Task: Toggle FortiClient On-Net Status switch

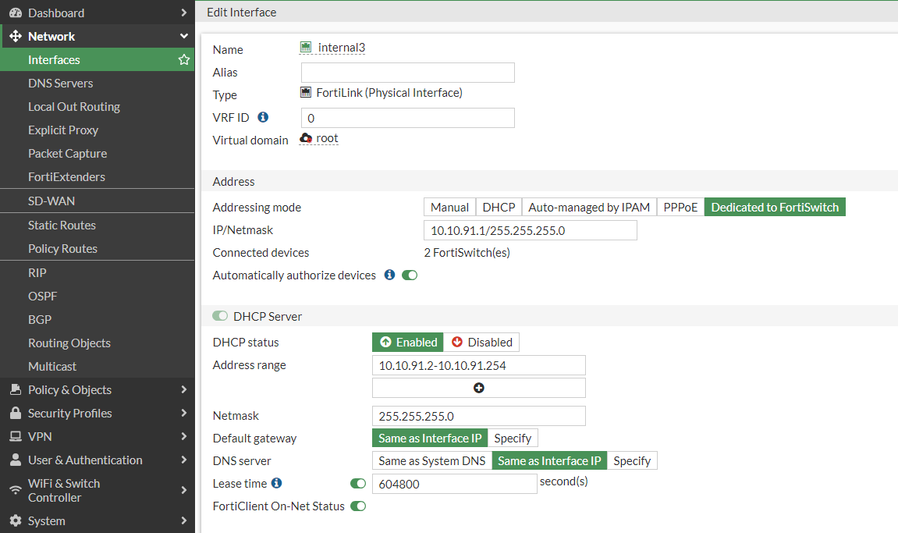Action: pyautogui.click(x=357, y=506)
